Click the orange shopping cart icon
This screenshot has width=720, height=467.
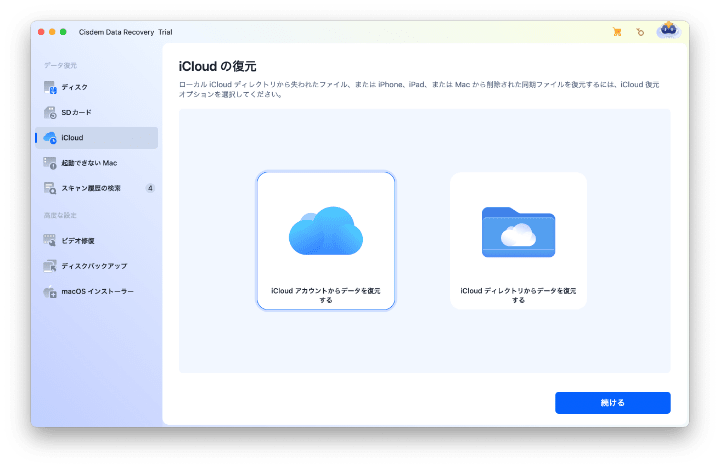pos(617,32)
